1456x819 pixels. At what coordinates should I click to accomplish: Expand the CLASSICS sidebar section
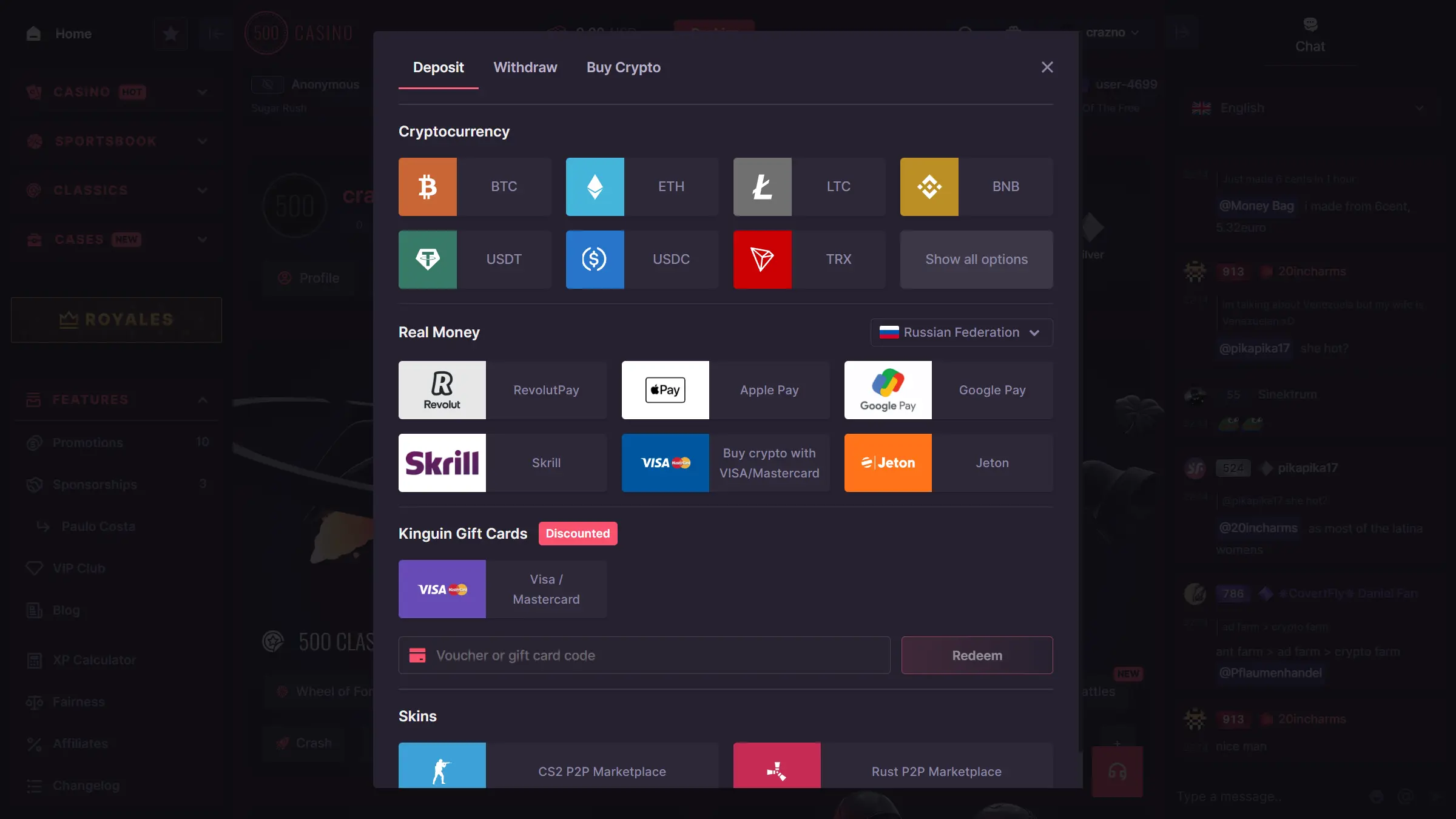click(x=116, y=190)
